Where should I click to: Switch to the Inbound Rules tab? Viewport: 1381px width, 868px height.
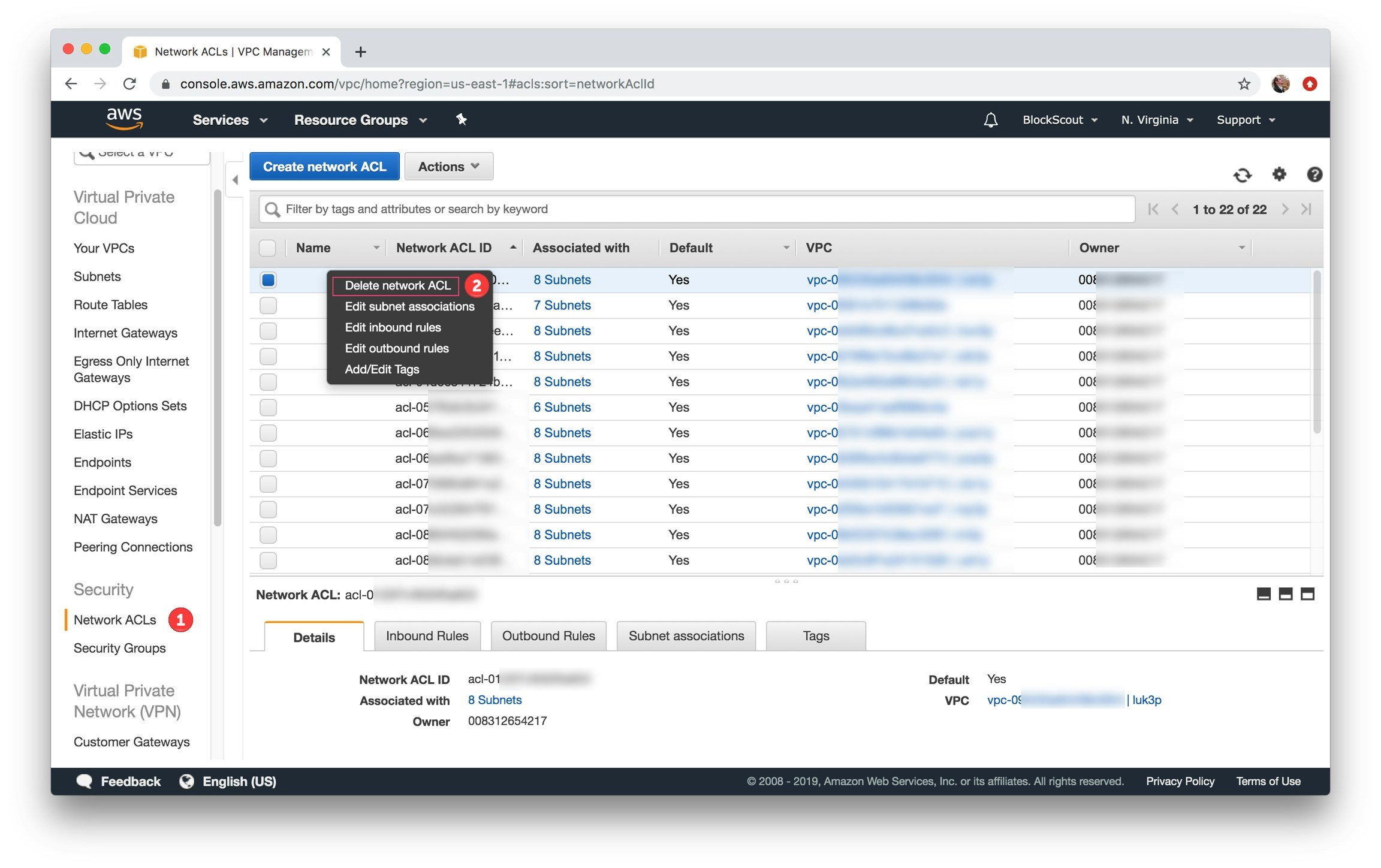tap(427, 636)
